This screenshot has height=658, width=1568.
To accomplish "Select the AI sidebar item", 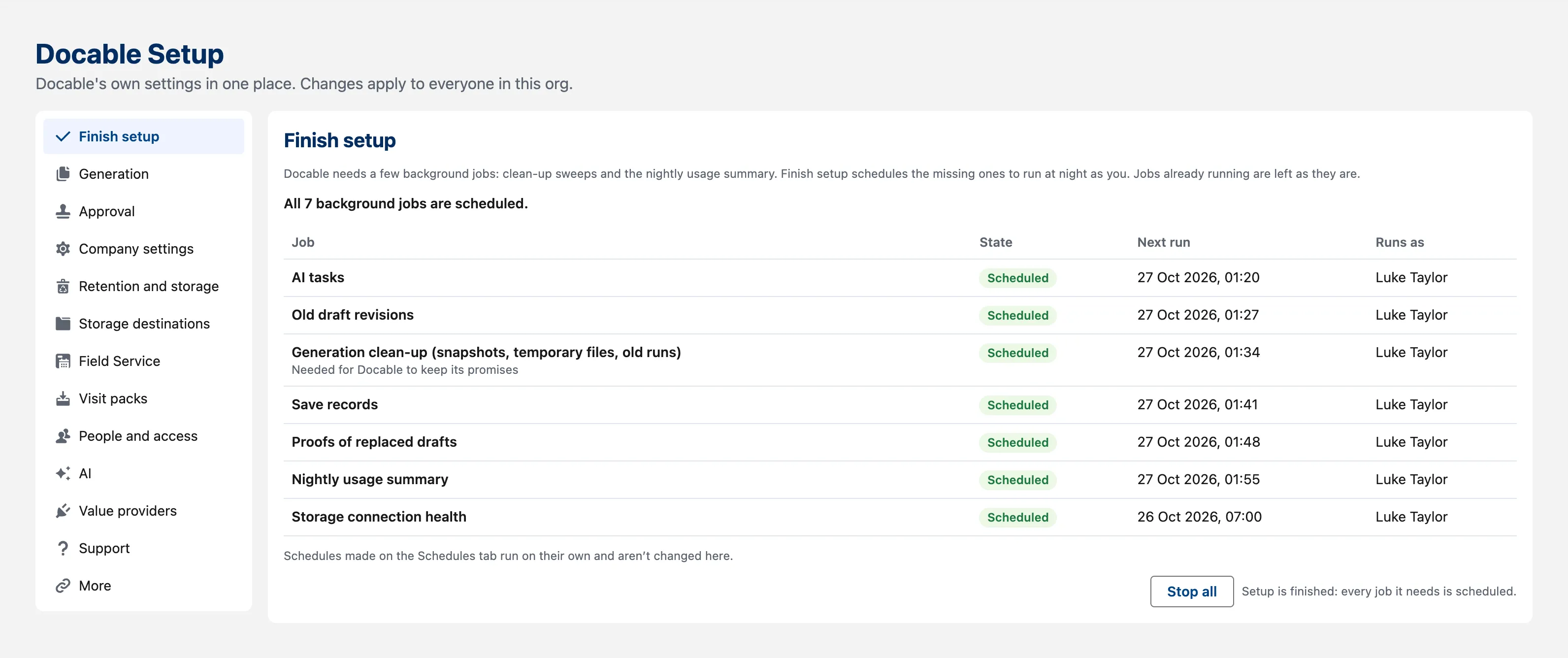I will coord(144,474).
